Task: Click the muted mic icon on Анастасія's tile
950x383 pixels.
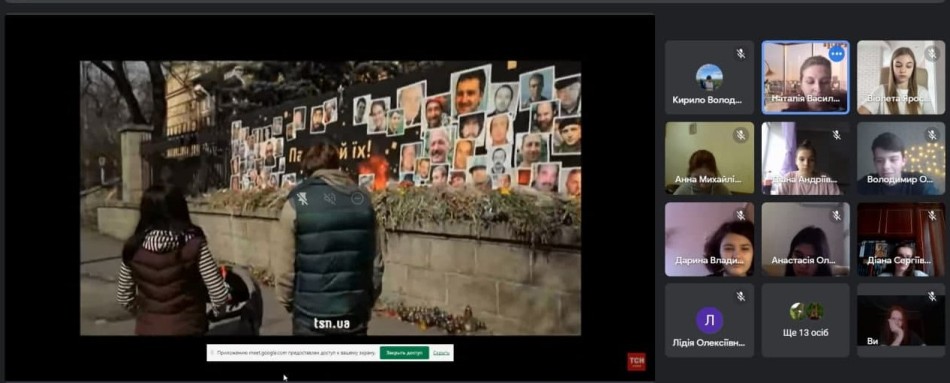Action: click(837, 215)
